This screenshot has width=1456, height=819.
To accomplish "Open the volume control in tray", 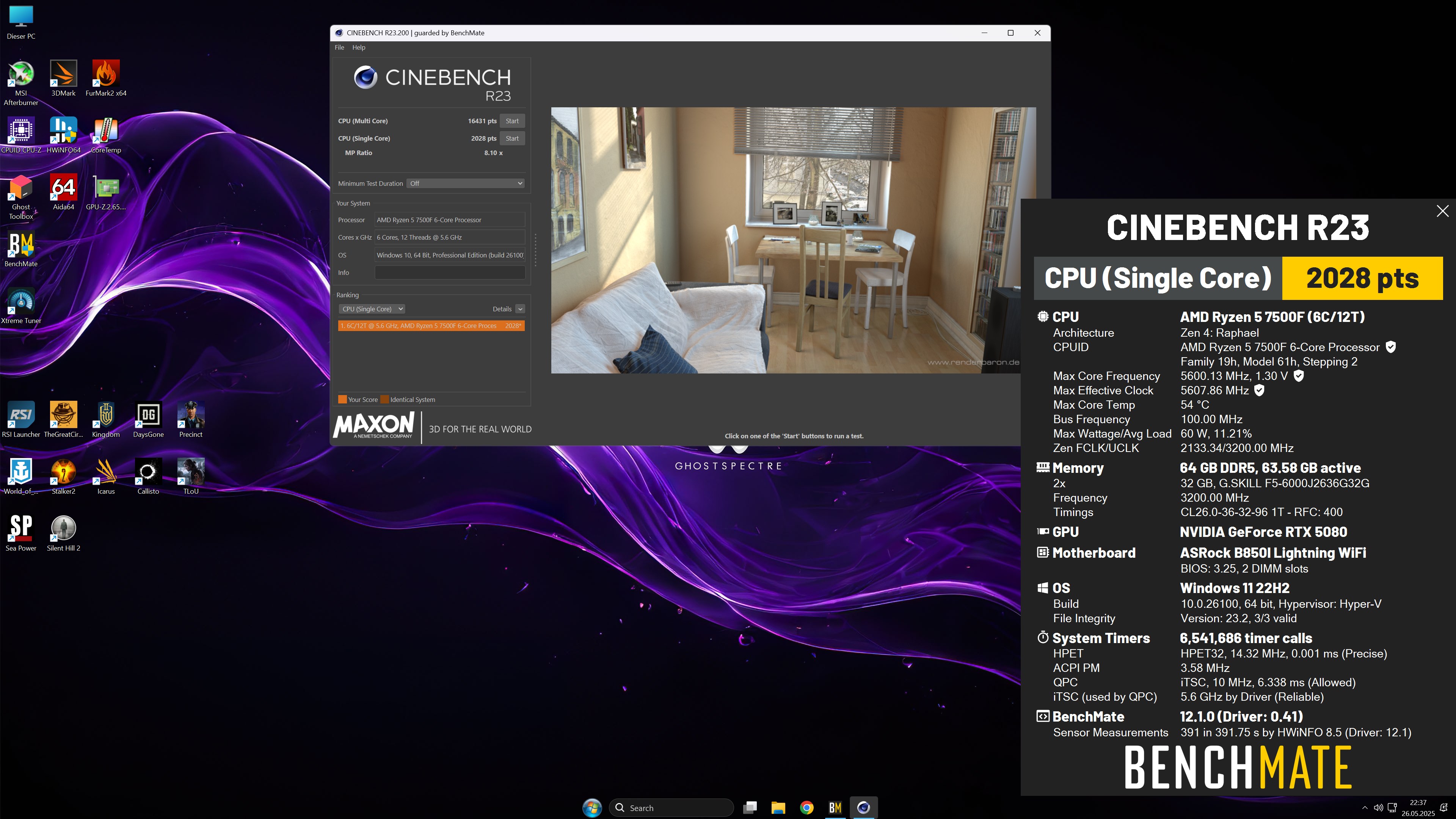I will click(x=1378, y=808).
